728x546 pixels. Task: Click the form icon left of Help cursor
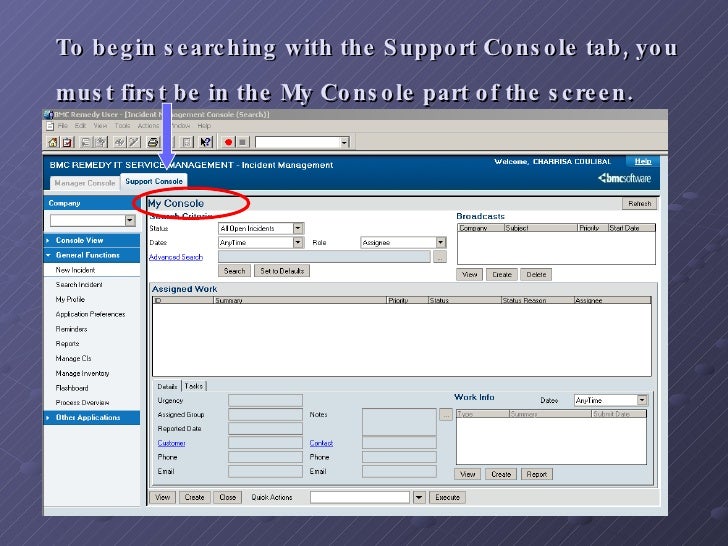187,142
